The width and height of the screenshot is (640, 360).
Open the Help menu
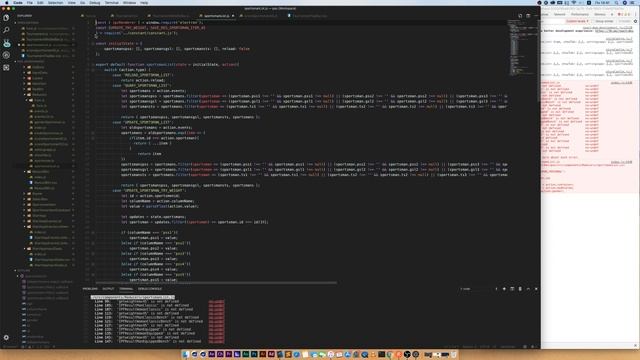point(144,2)
